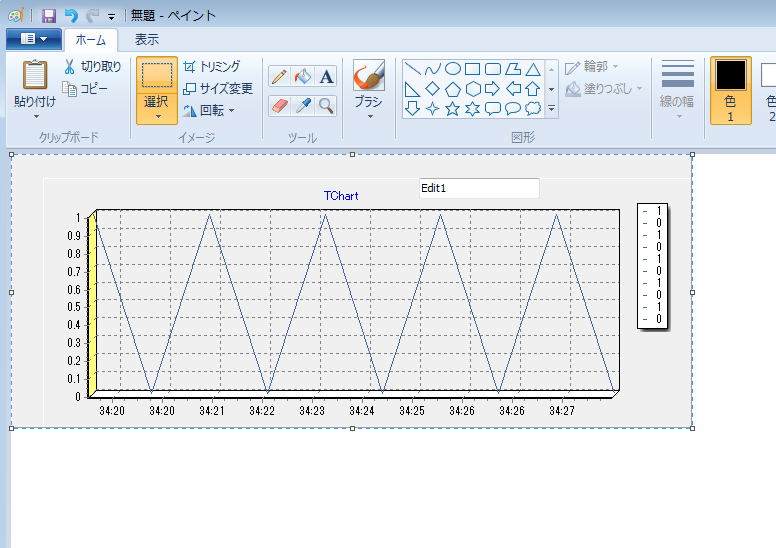776x548 pixels.
Task: Select the Magnifier tool
Action: [x=326, y=106]
